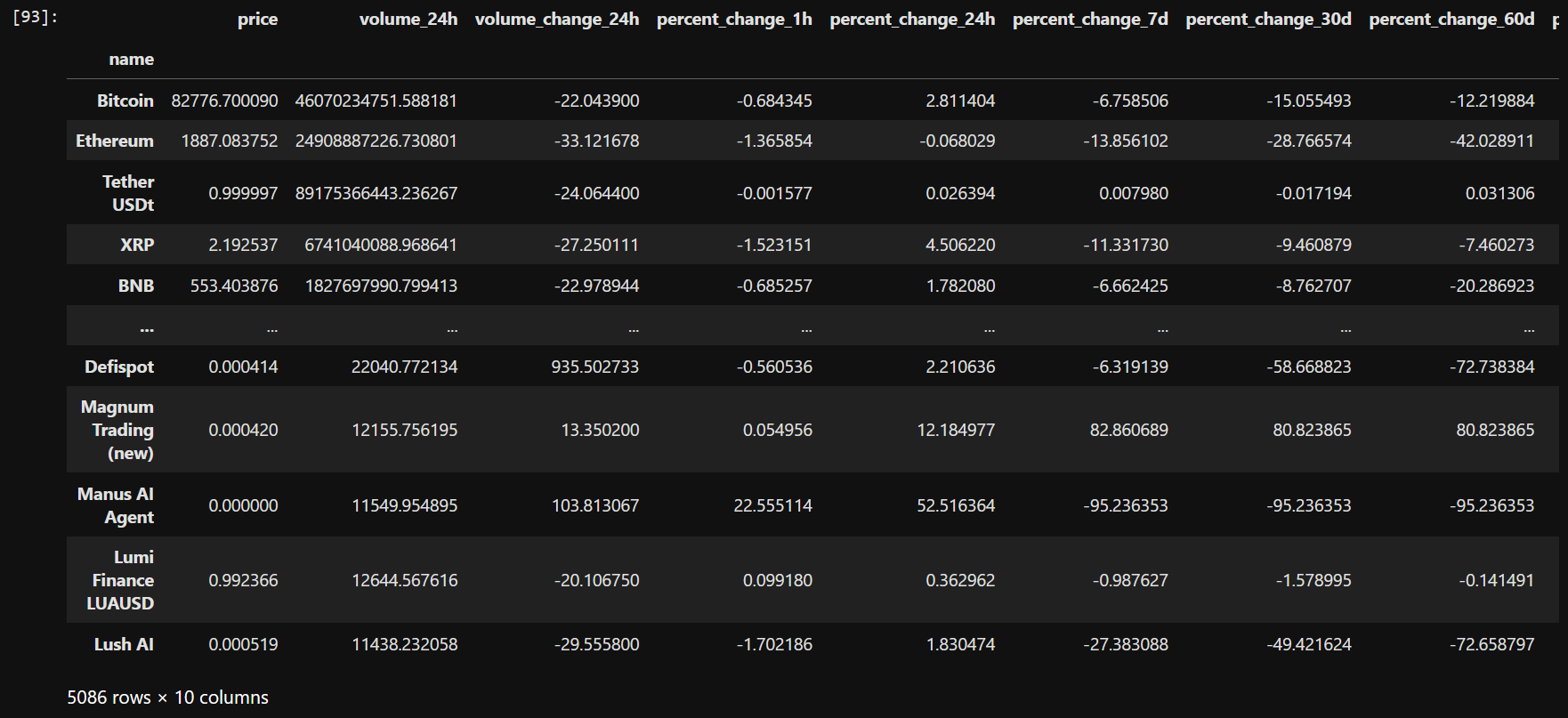1568x718 pixels.
Task: Click the volume_24h column header
Action: [x=408, y=20]
